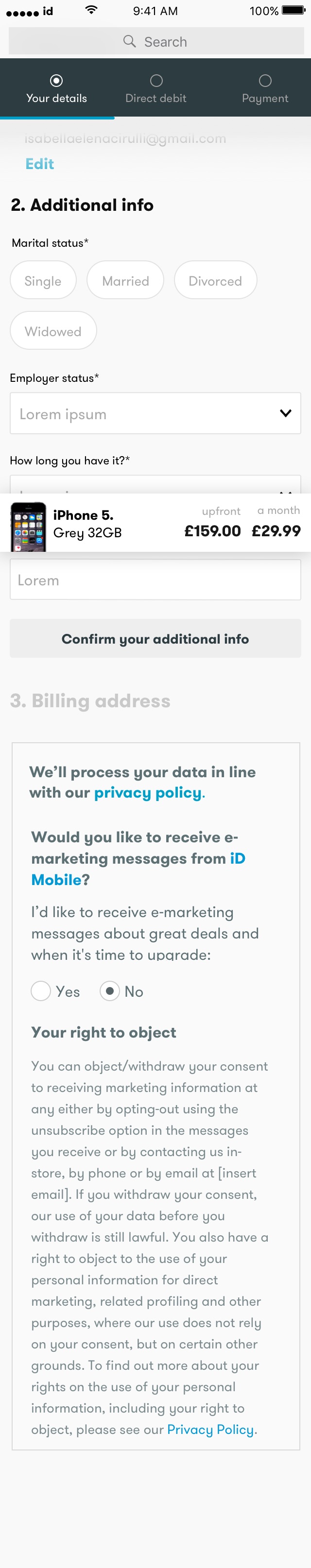Image resolution: width=311 pixels, height=1568 pixels.
Task: Open the iPhone 5 product thumbnail
Action: pos(29,527)
